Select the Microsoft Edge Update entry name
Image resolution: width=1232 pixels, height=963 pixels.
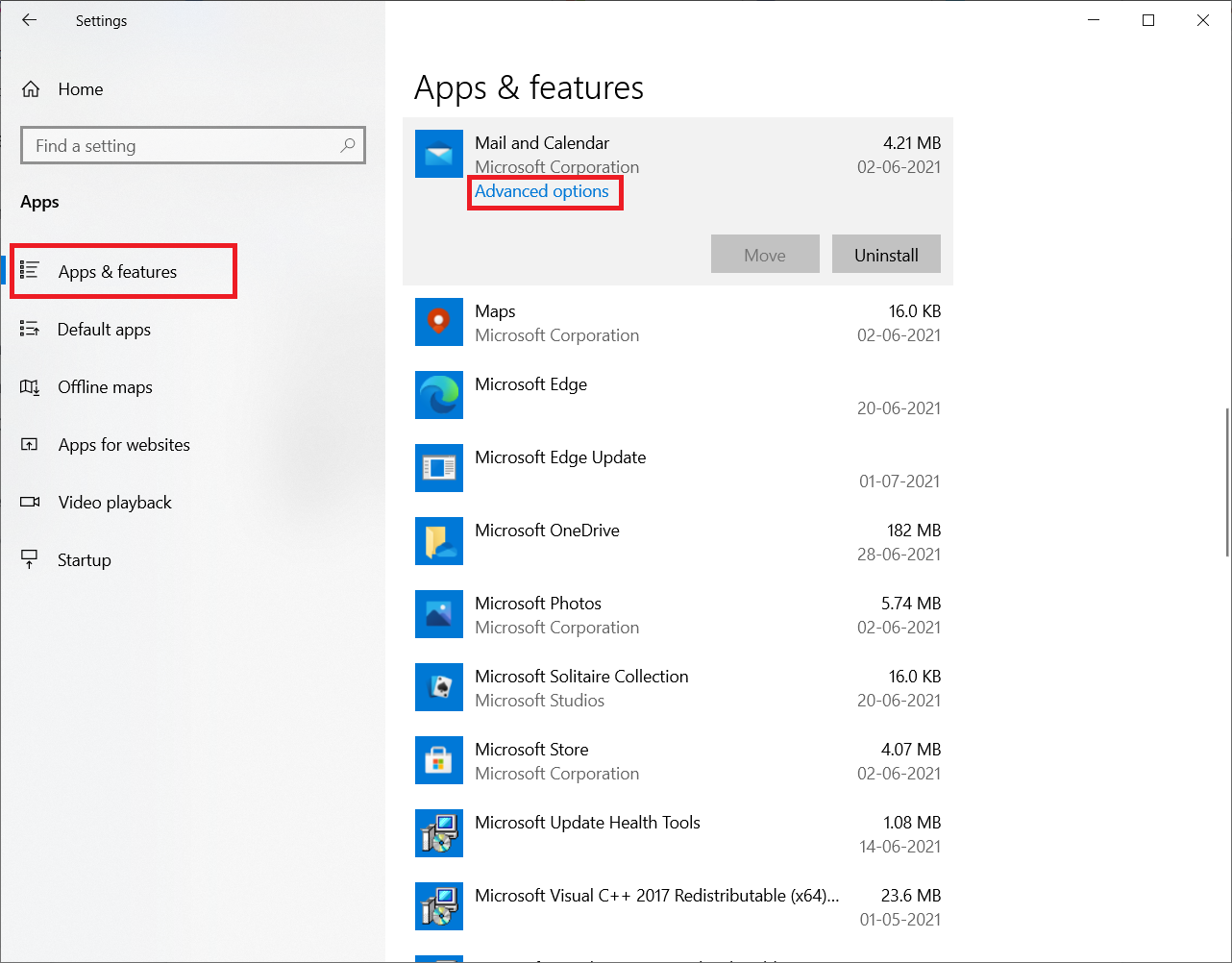pos(560,457)
